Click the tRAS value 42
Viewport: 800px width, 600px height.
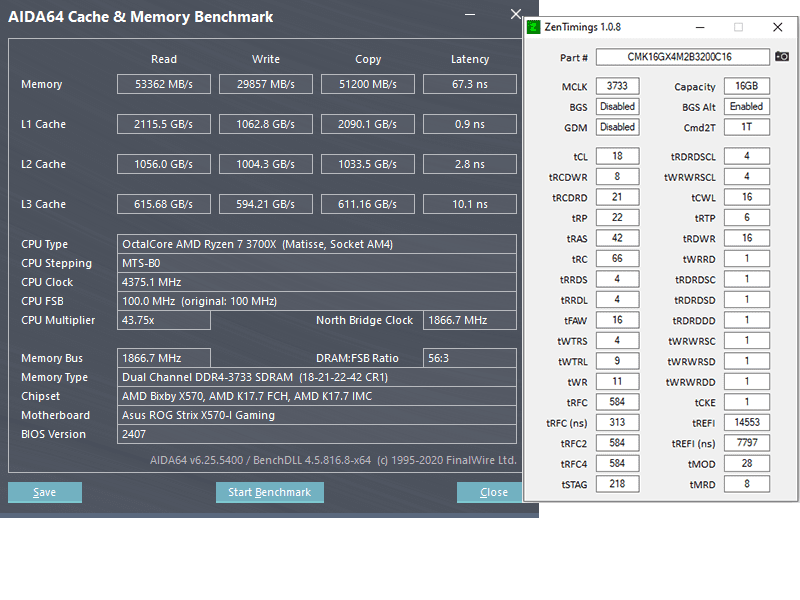[617, 238]
